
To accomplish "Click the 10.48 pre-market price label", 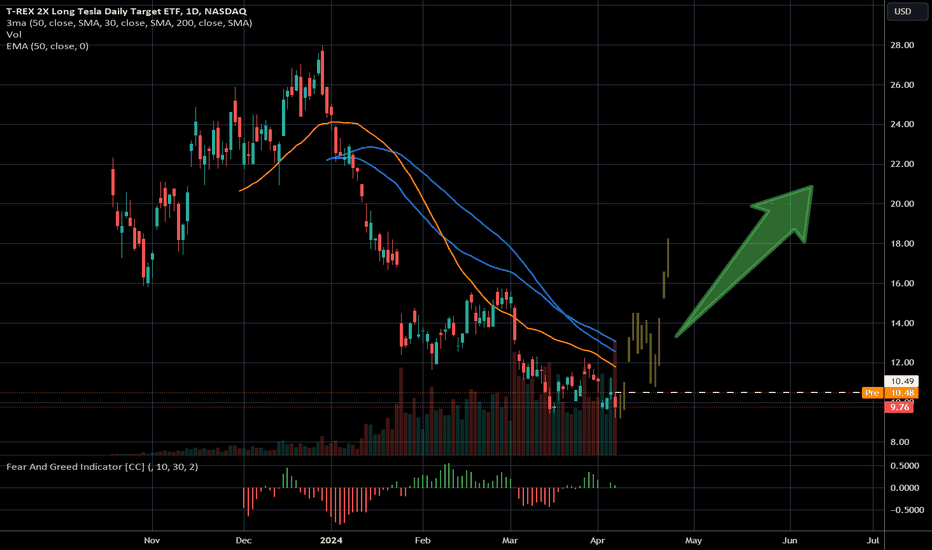I will click(902, 393).
